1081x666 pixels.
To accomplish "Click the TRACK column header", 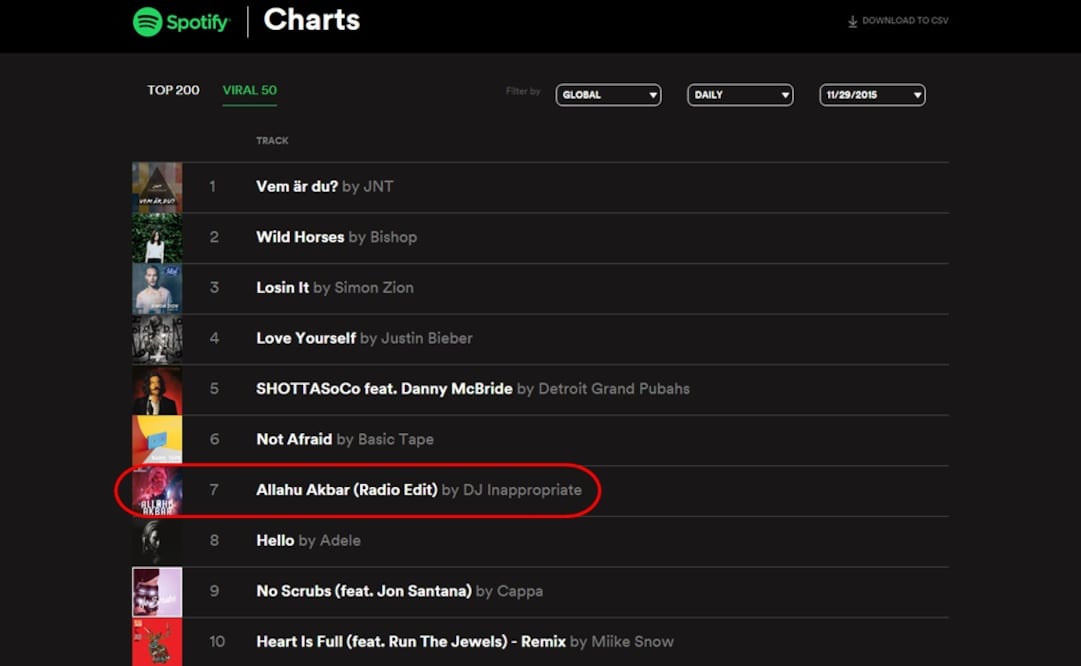I will click(x=271, y=140).
